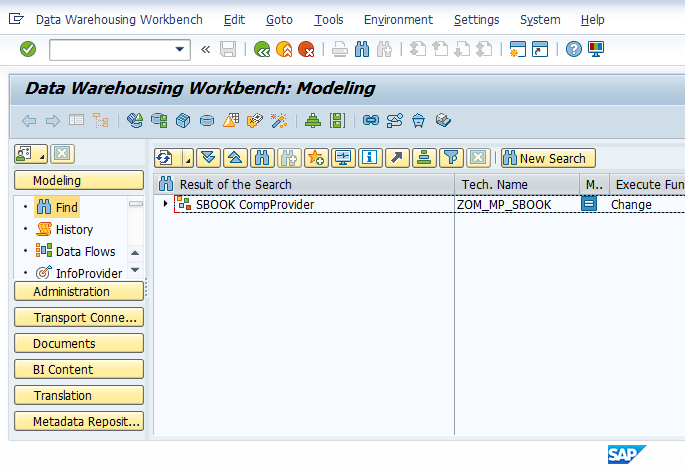This screenshot has width=685, height=466.
Task: Click the red Cancel icon
Action: (x=306, y=49)
